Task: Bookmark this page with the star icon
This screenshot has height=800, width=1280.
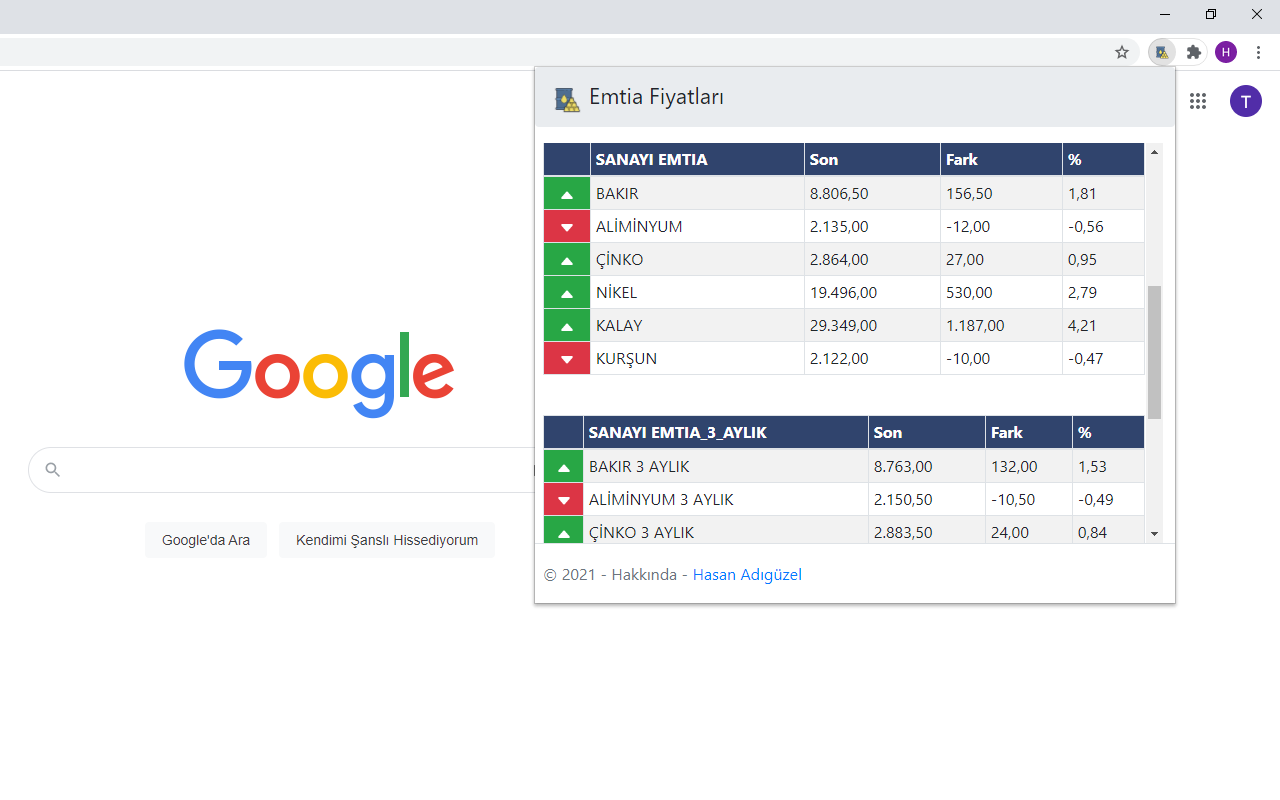Action: pos(1122,52)
